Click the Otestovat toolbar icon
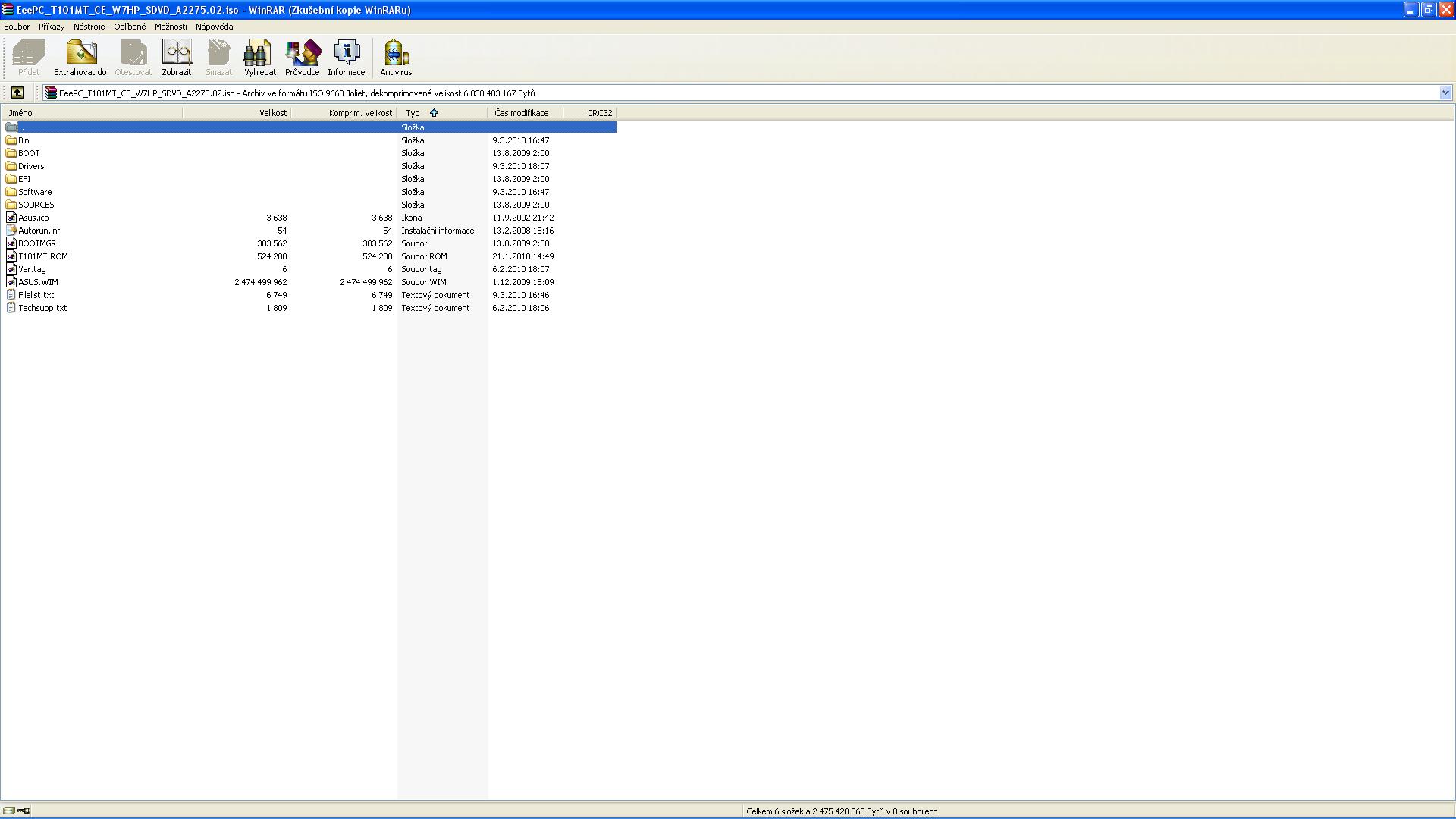The width and height of the screenshot is (1456, 819). click(133, 58)
